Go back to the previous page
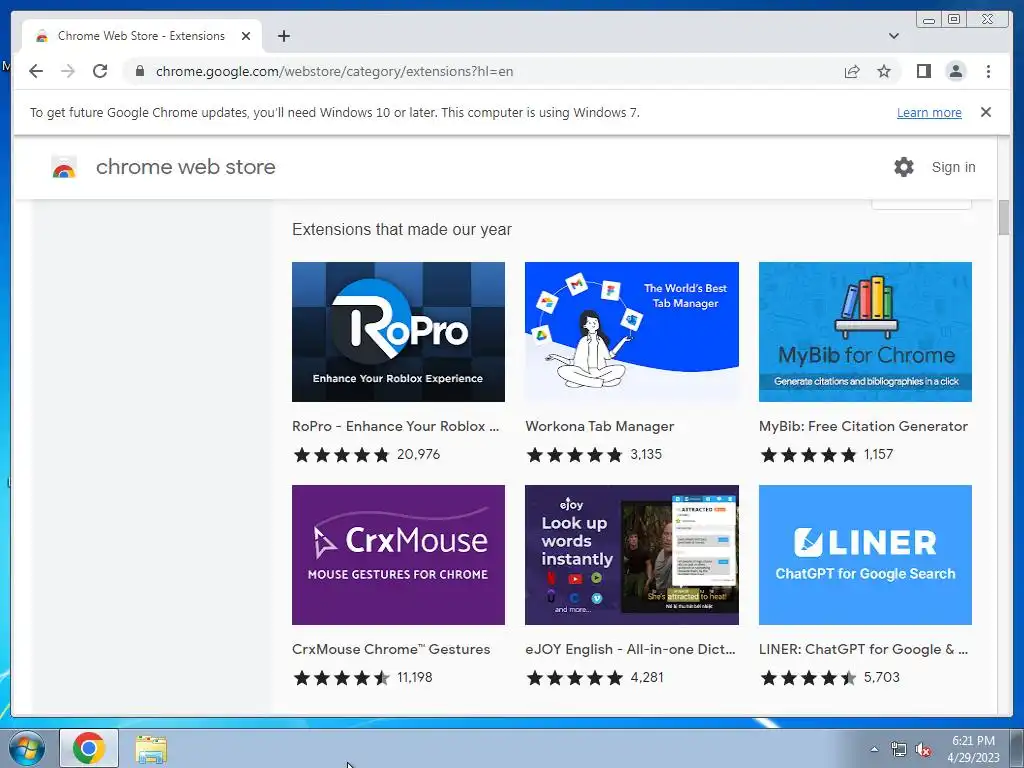This screenshot has width=1024, height=768. click(x=36, y=71)
